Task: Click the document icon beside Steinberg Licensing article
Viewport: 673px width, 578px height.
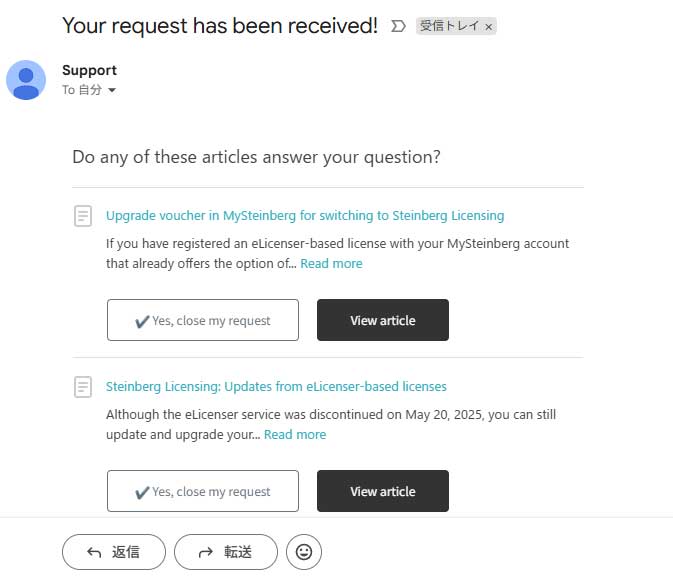Action: (x=83, y=387)
